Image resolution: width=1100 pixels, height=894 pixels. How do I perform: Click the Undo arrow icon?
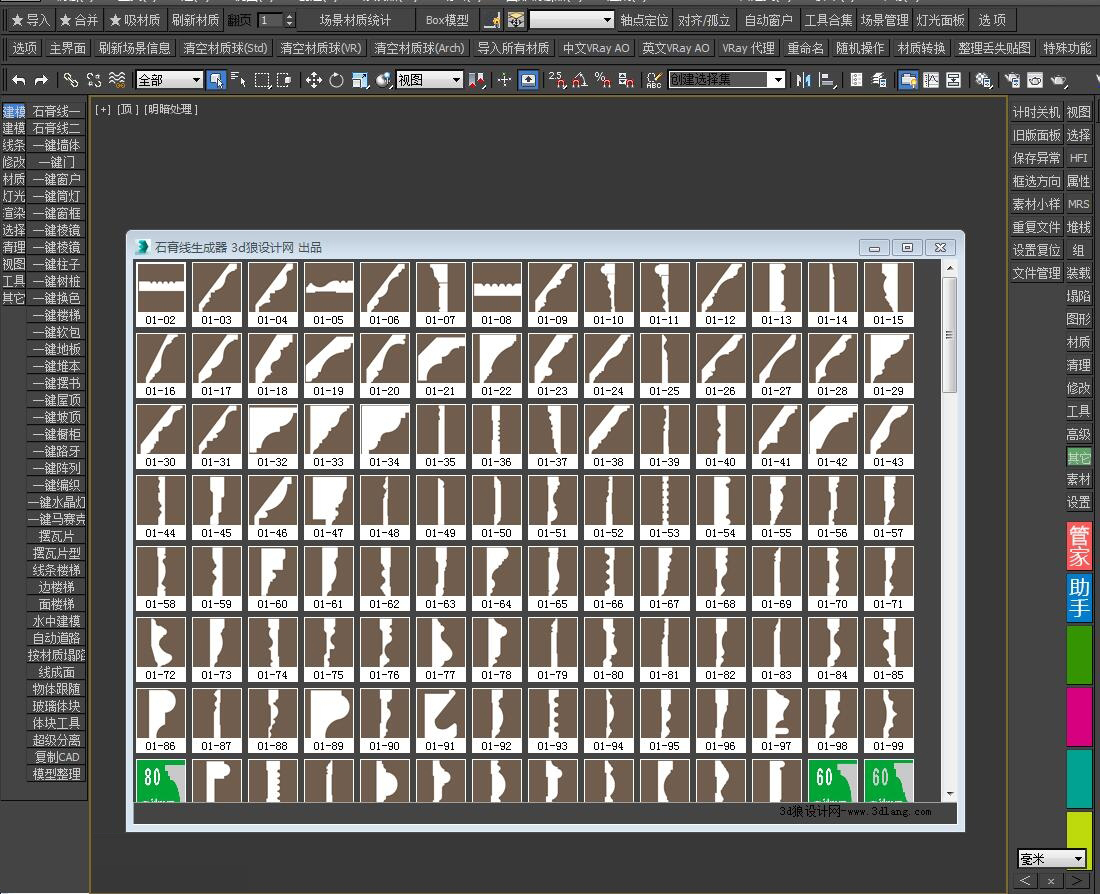(19, 81)
